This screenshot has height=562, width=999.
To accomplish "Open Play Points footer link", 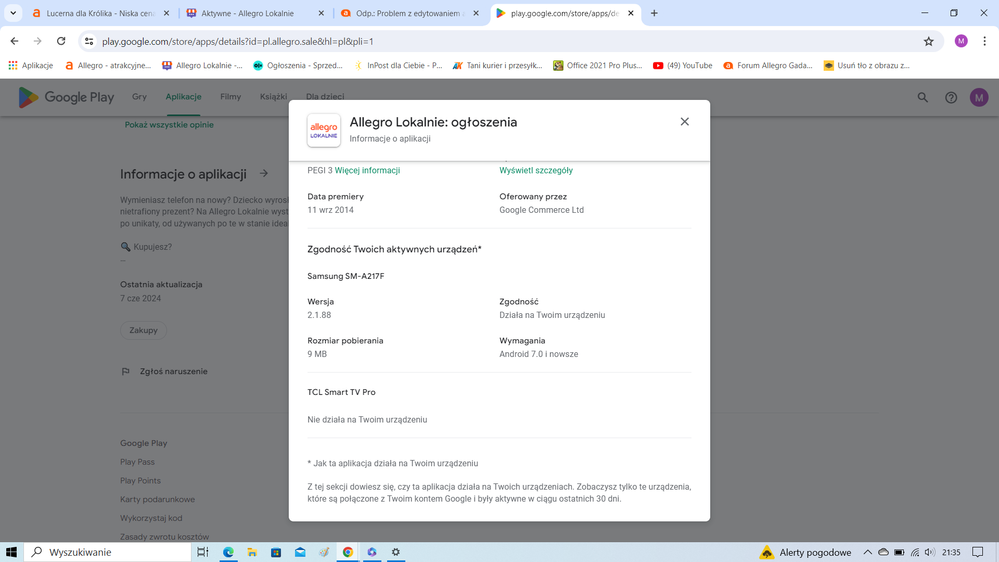I will (x=140, y=480).
